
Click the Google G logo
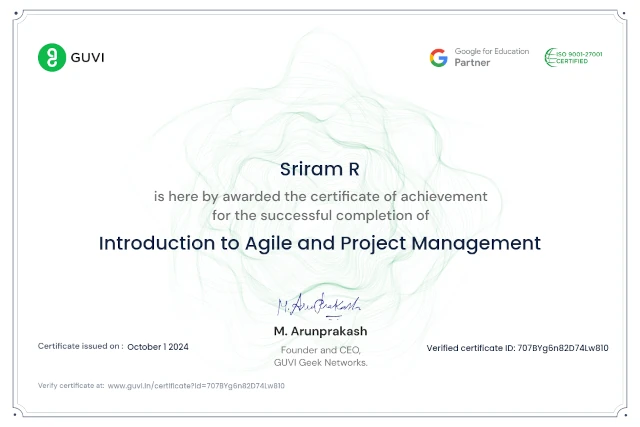click(x=439, y=58)
